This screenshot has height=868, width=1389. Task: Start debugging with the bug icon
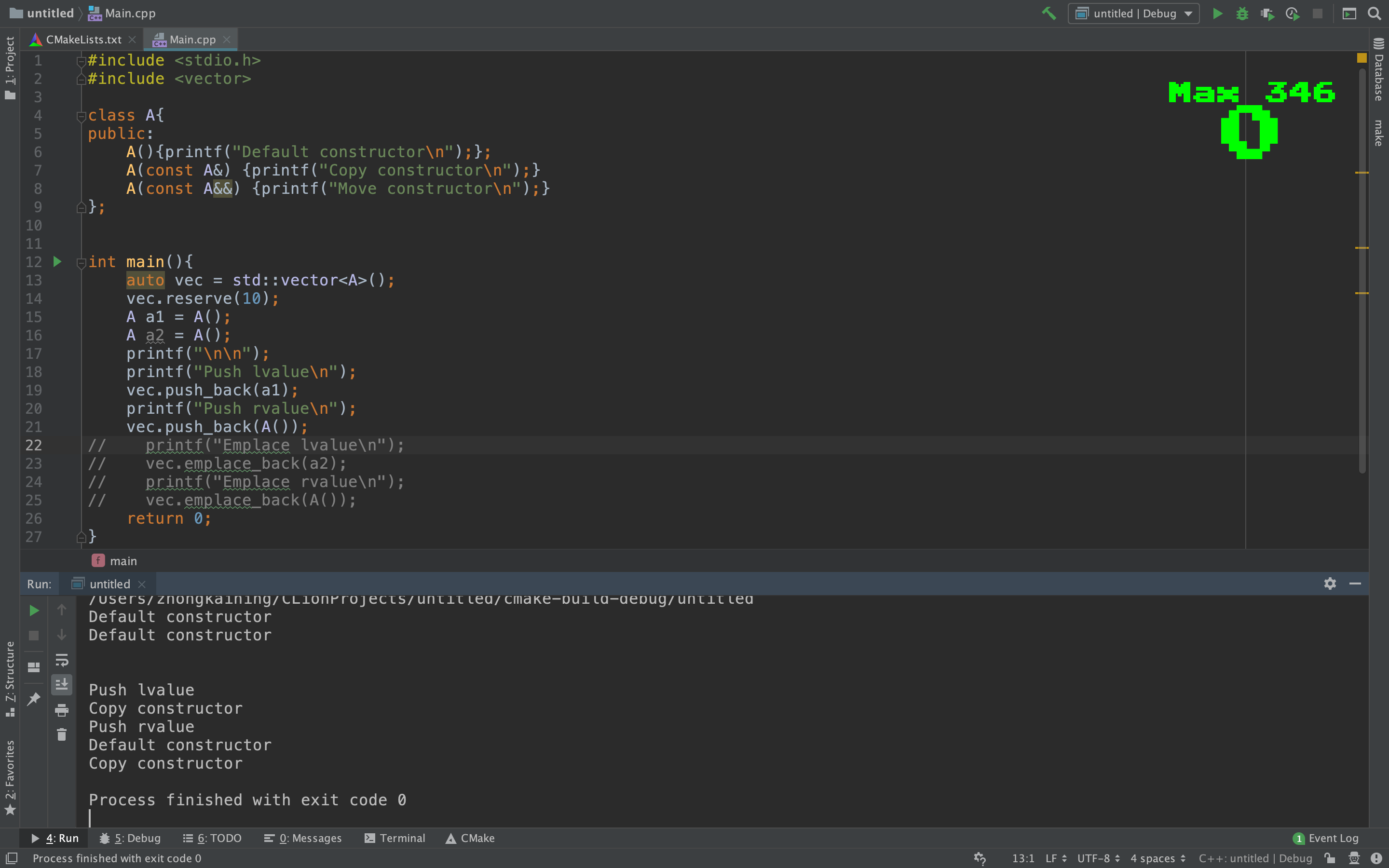coord(1242,13)
